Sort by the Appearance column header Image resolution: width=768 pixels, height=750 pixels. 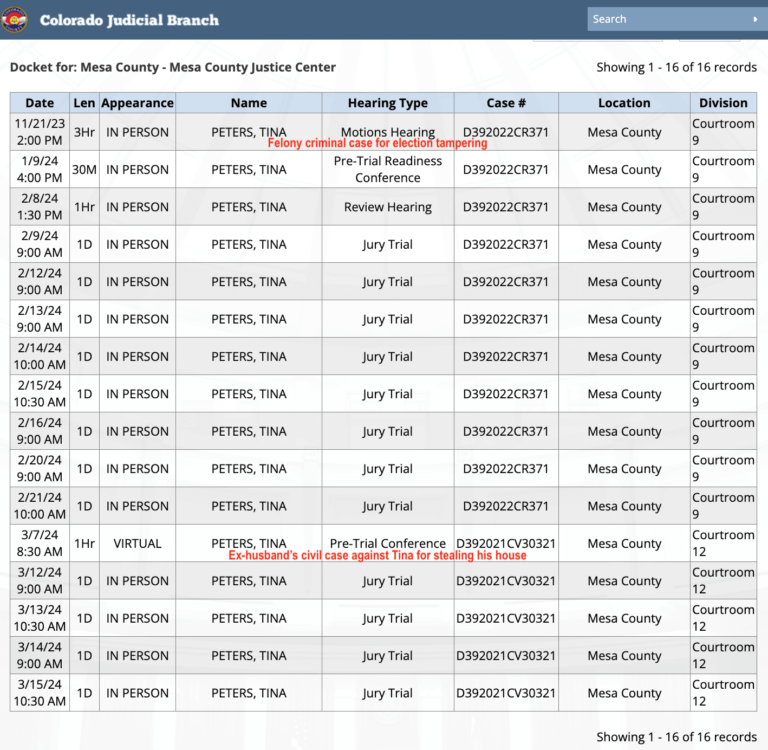coord(137,103)
